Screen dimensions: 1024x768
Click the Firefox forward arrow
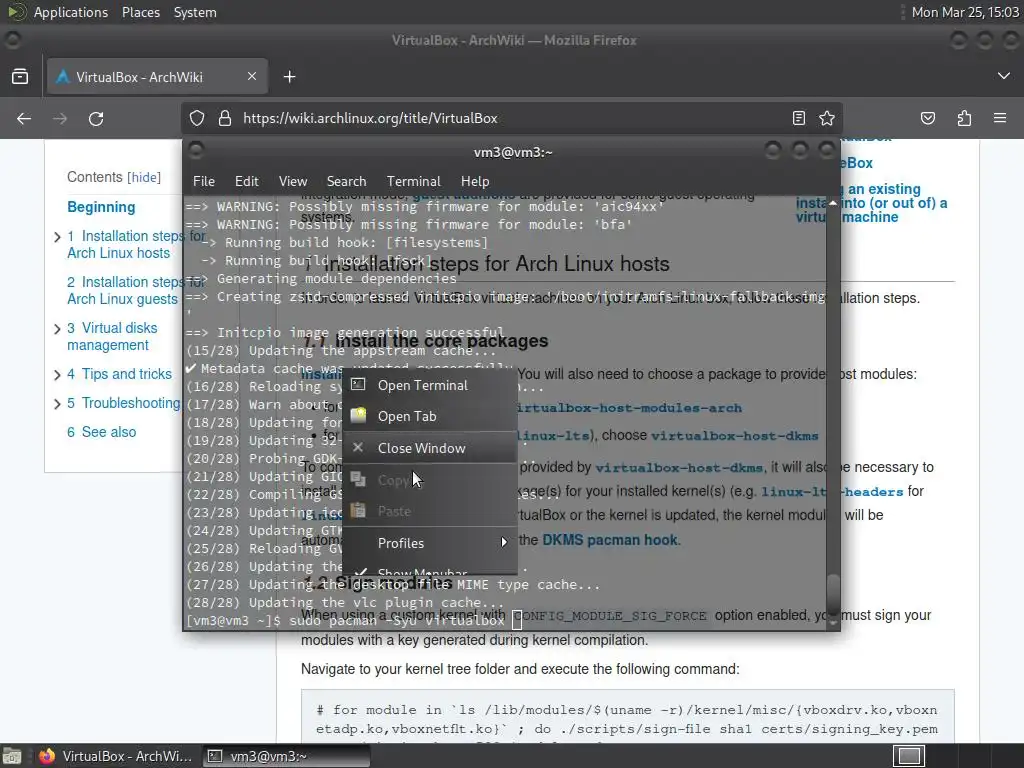click(60, 118)
